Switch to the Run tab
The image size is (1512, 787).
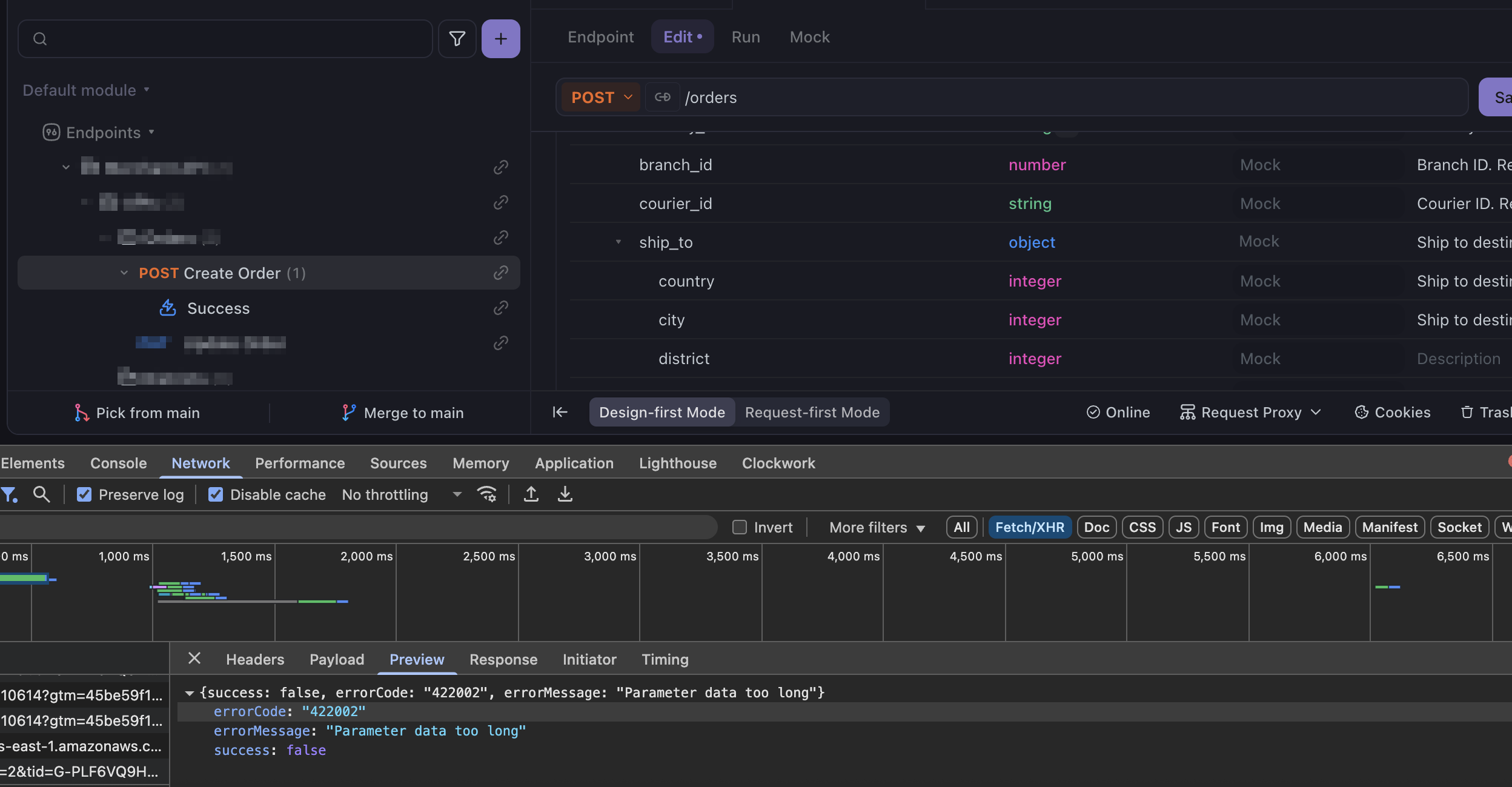[x=745, y=37]
